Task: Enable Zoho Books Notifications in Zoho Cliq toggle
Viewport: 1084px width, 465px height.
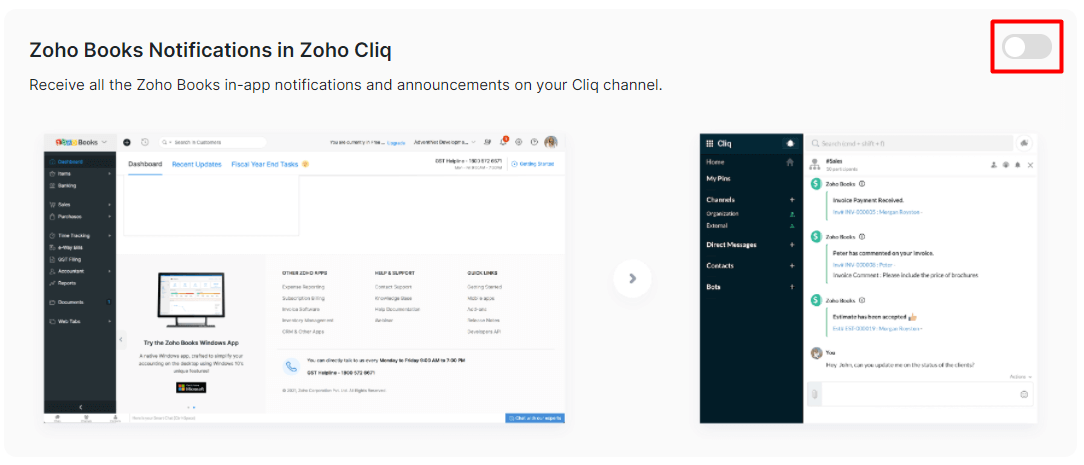Action: (1027, 47)
